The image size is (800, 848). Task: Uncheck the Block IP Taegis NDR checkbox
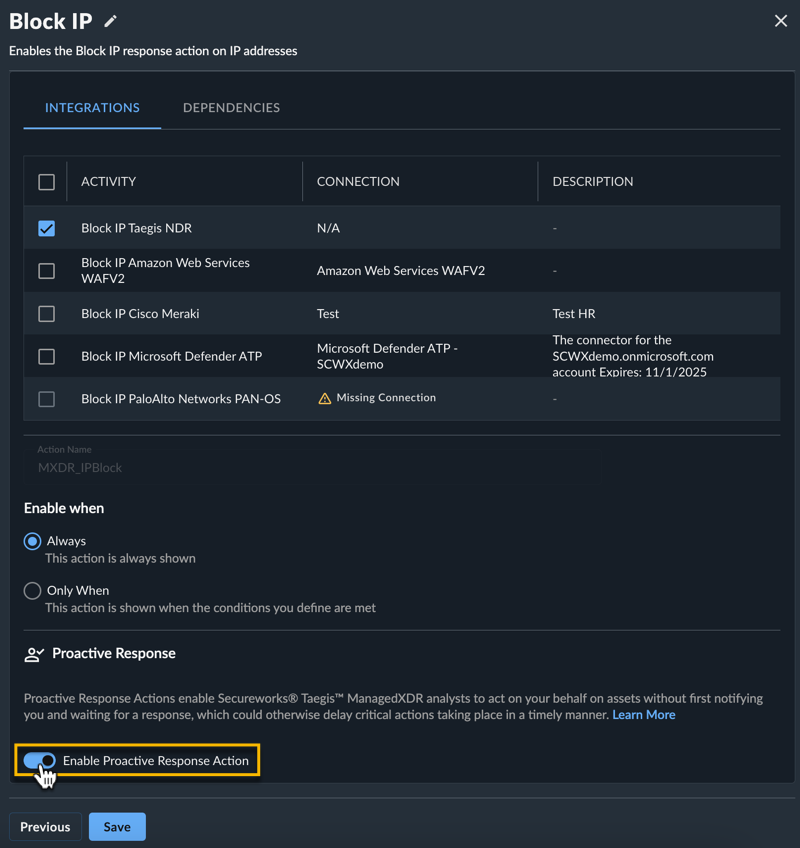47,228
